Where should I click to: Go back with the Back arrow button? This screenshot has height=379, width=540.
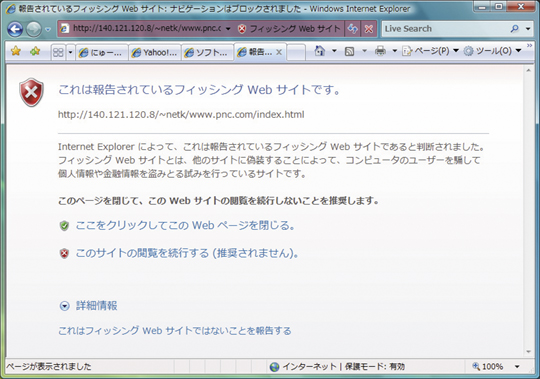tap(15, 29)
